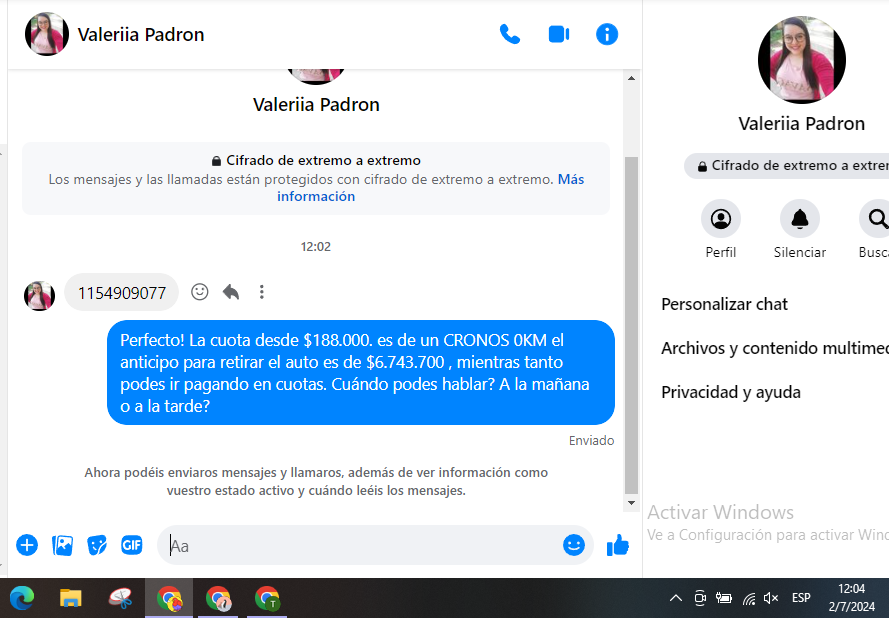Open more options for 1154909077 message
The height and width of the screenshot is (618, 889).
[262, 292]
